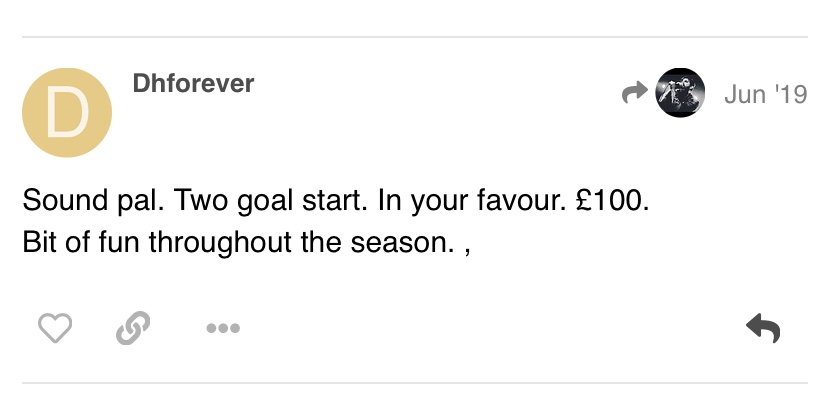Click the post text about two goal start

tap(336, 201)
